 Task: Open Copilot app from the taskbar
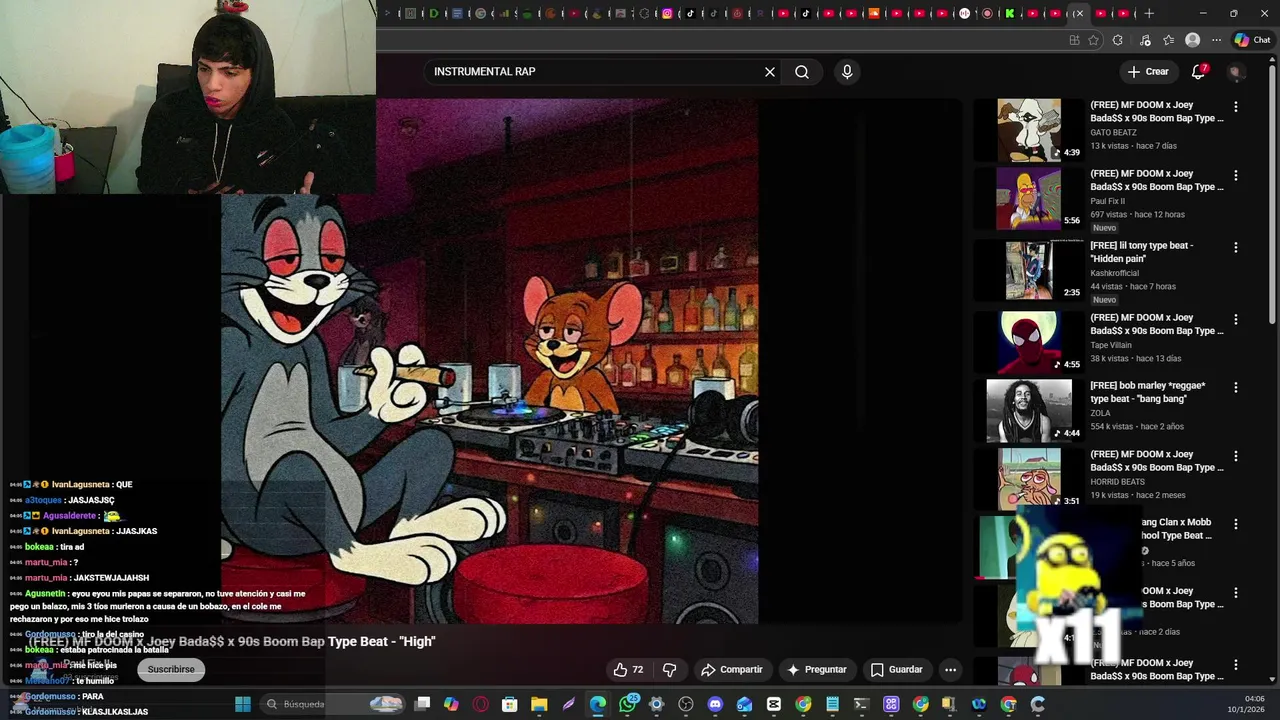(x=451, y=704)
